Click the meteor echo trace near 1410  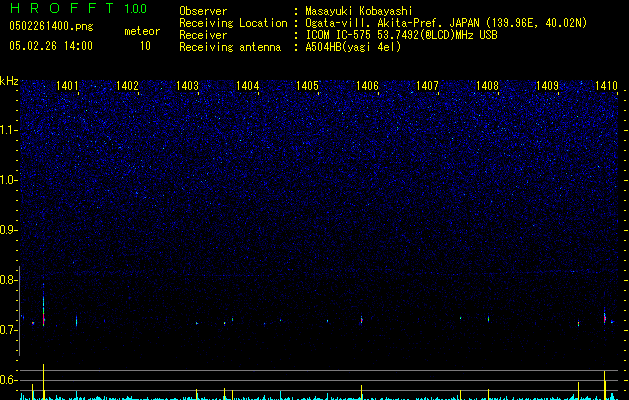(605, 318)
